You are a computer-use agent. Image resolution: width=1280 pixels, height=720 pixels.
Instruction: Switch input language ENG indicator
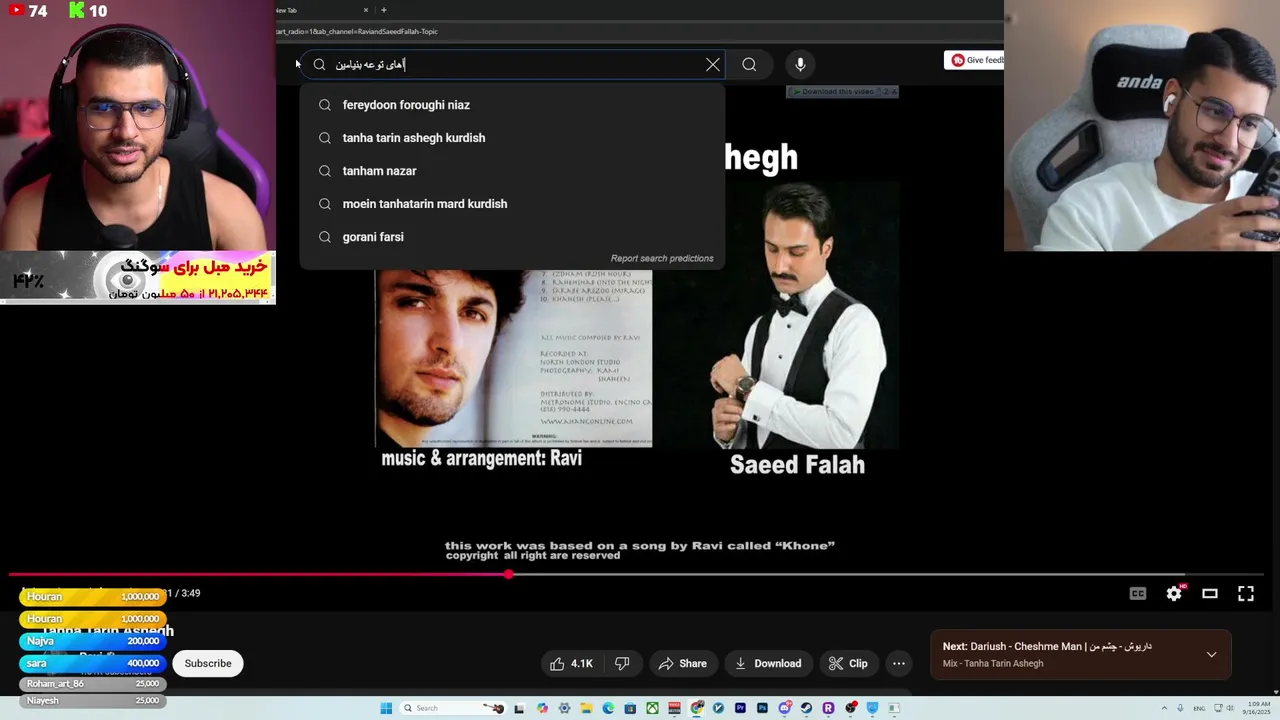(x=1199, y=708)
